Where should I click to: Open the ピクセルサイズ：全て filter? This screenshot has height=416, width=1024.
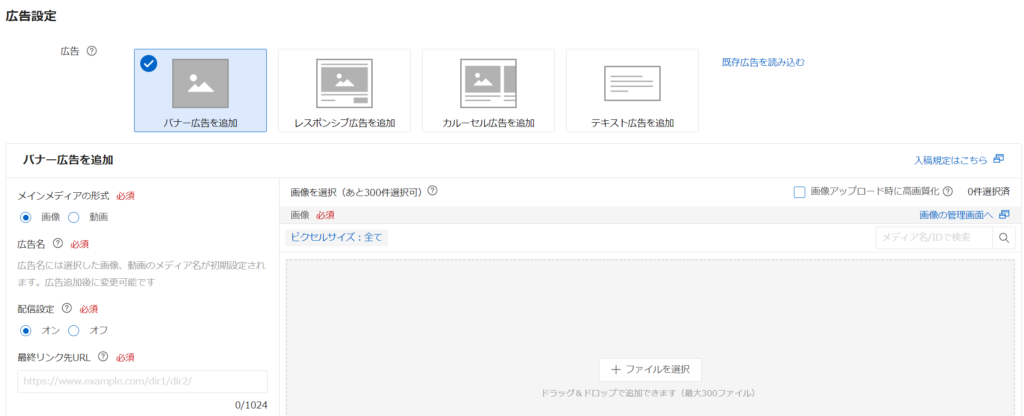point(336,238)
